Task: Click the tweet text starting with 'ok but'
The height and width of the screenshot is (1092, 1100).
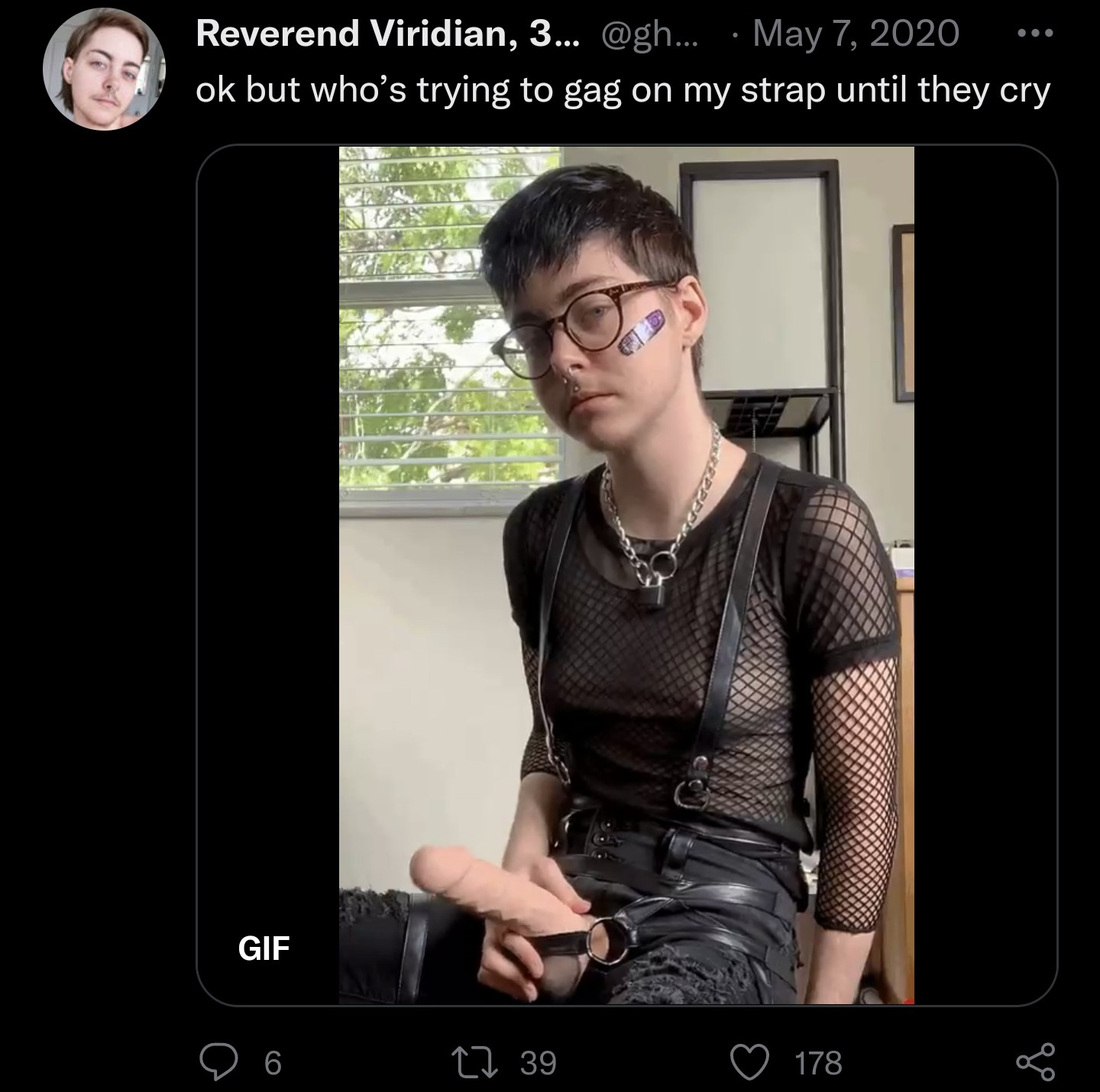Action: click(x=623, y=92)
